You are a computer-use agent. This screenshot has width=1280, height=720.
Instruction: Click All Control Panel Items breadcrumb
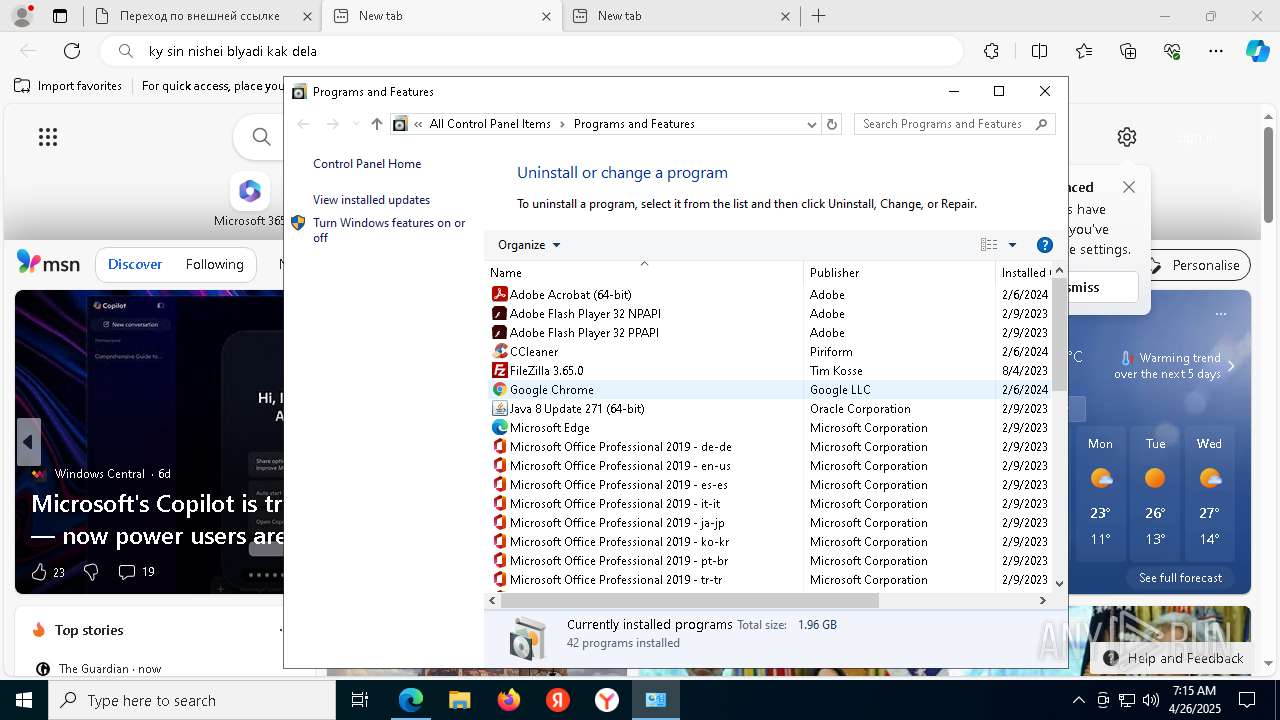[x=490, y=124]
